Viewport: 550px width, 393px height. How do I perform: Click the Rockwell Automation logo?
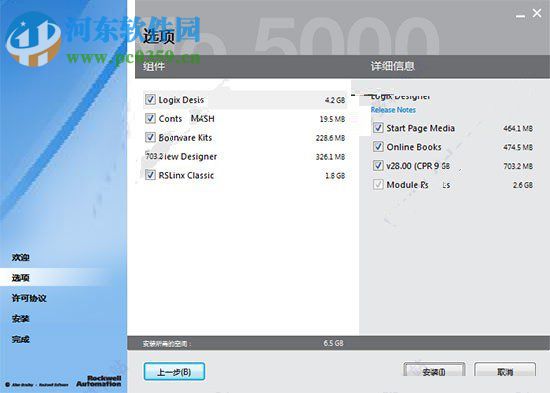99,381
